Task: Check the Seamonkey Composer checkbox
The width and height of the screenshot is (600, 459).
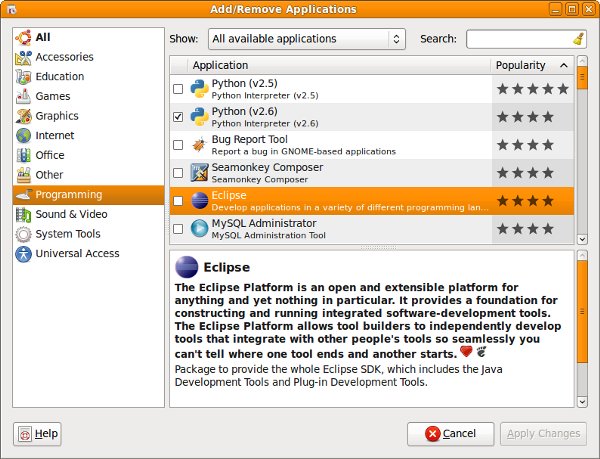Action: tap(178, 173)
